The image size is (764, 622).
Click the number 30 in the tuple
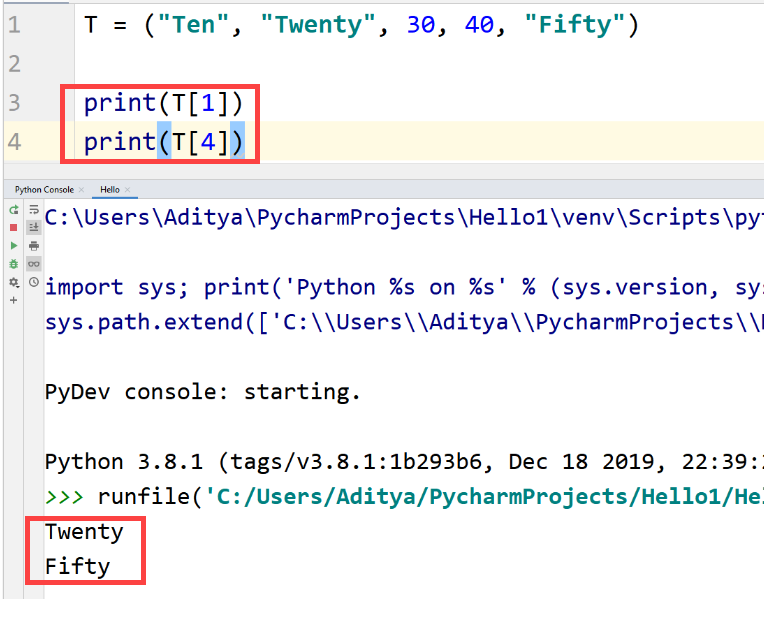click(x=421, y=24)
